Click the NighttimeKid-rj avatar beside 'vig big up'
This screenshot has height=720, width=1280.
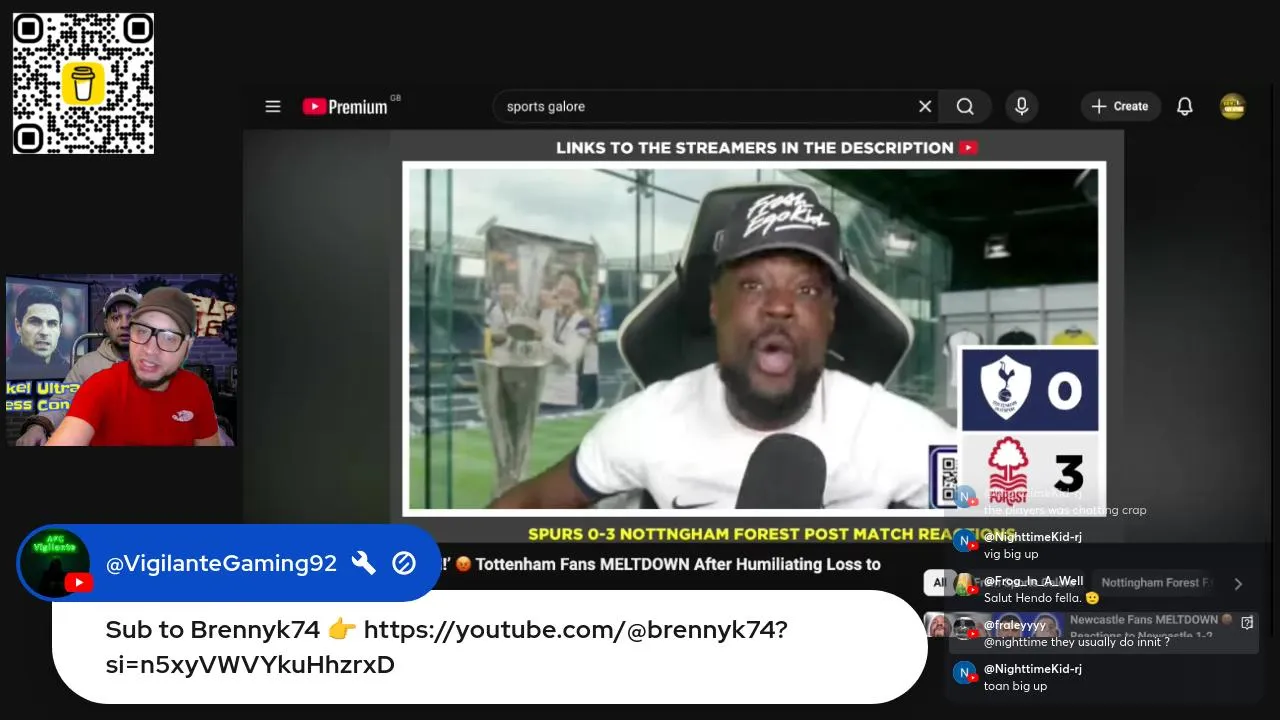pyautogui.click(x=964, y=541)
